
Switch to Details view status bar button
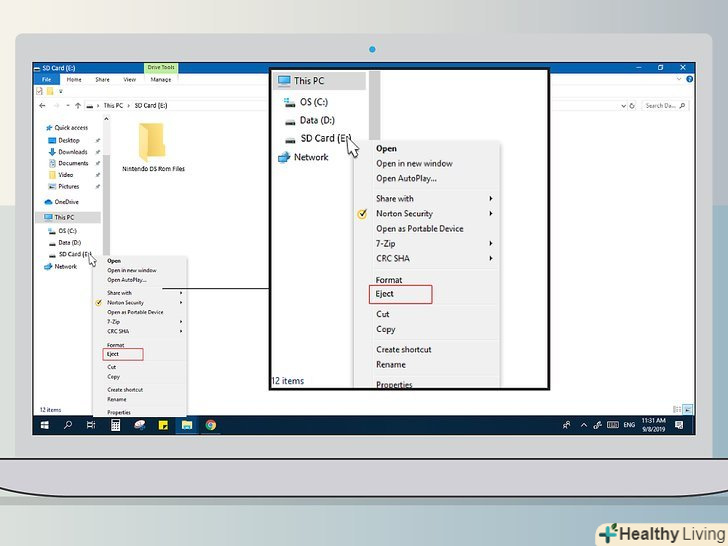point(677,410)
